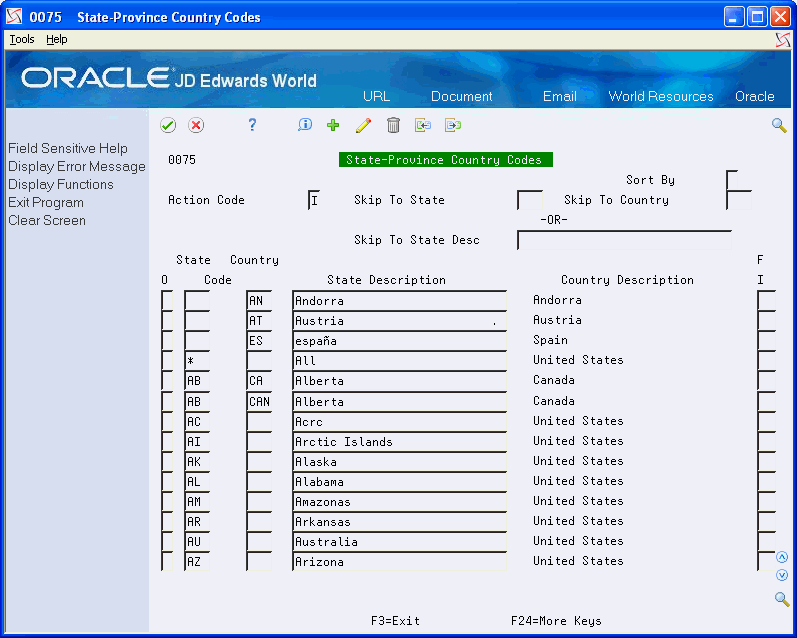Click the Amazonas description field
The image size is (797, 638).
tap(400, 501)
